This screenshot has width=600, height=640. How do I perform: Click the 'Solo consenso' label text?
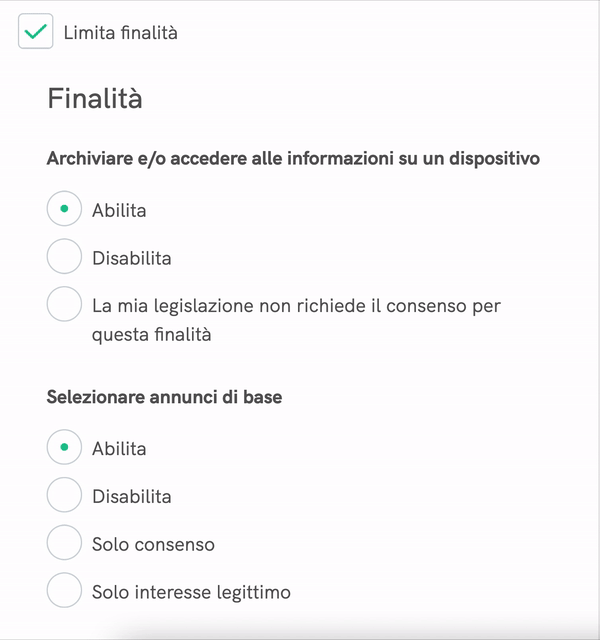click(153, 544)
